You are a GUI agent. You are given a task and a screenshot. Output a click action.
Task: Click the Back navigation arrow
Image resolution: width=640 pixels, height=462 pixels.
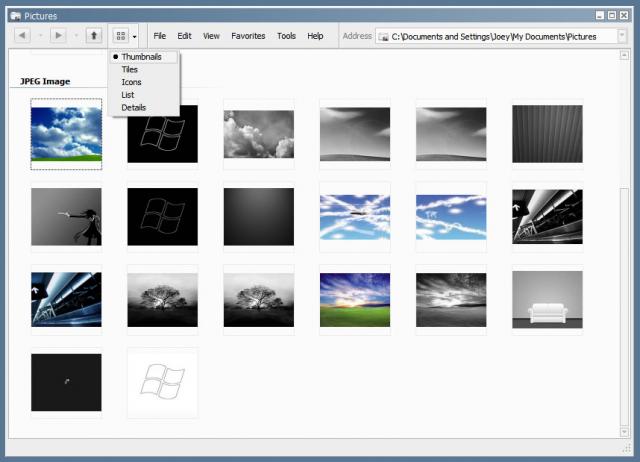[x=22, y=36]
